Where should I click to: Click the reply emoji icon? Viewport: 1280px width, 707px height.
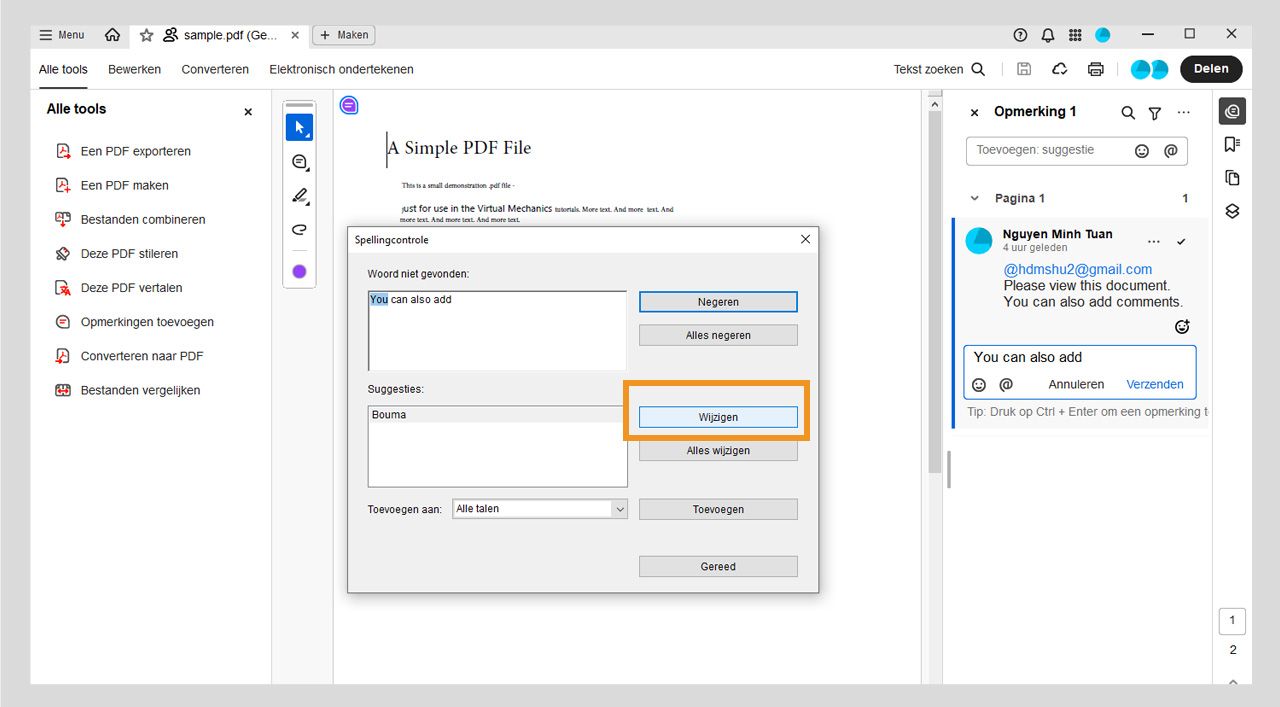(979, 384)
